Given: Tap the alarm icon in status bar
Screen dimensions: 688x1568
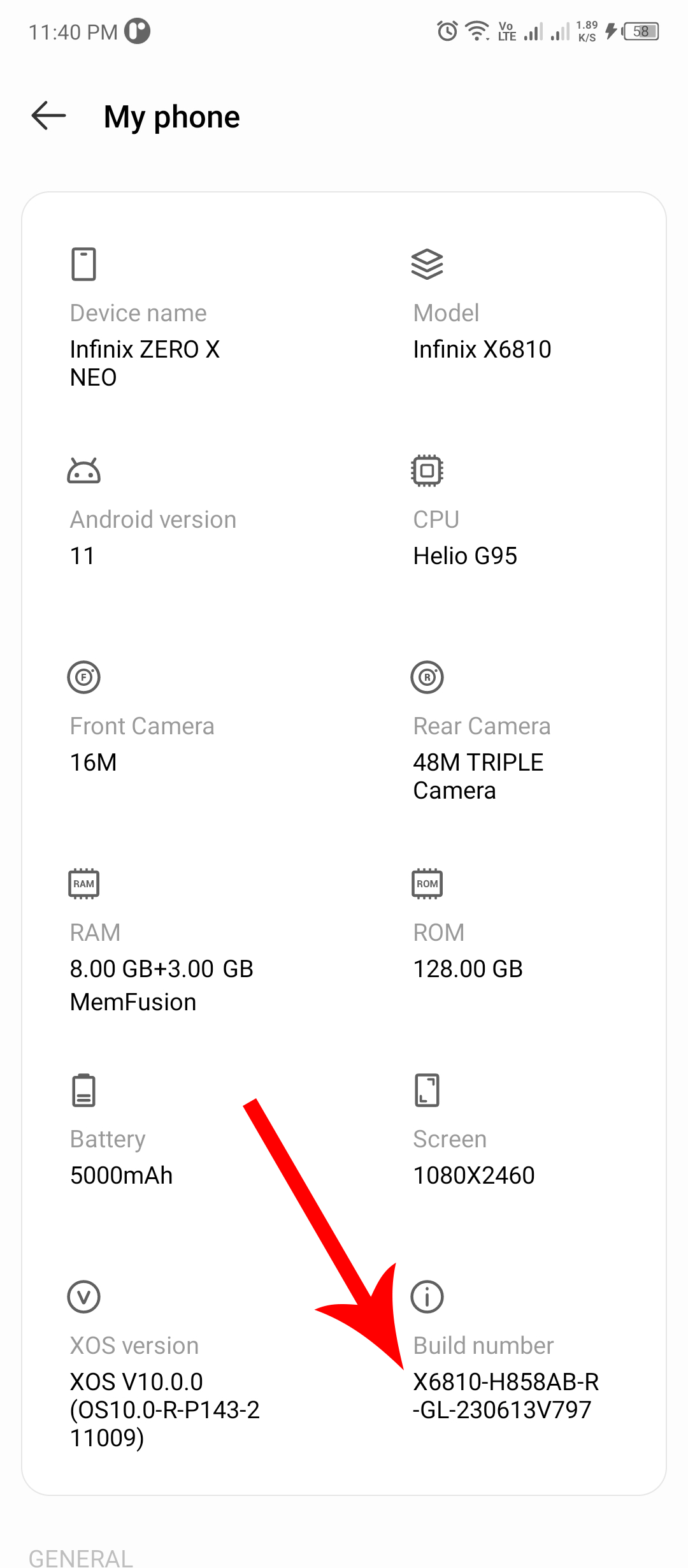Looking at the screenshot, I should (x=447, y=31).
